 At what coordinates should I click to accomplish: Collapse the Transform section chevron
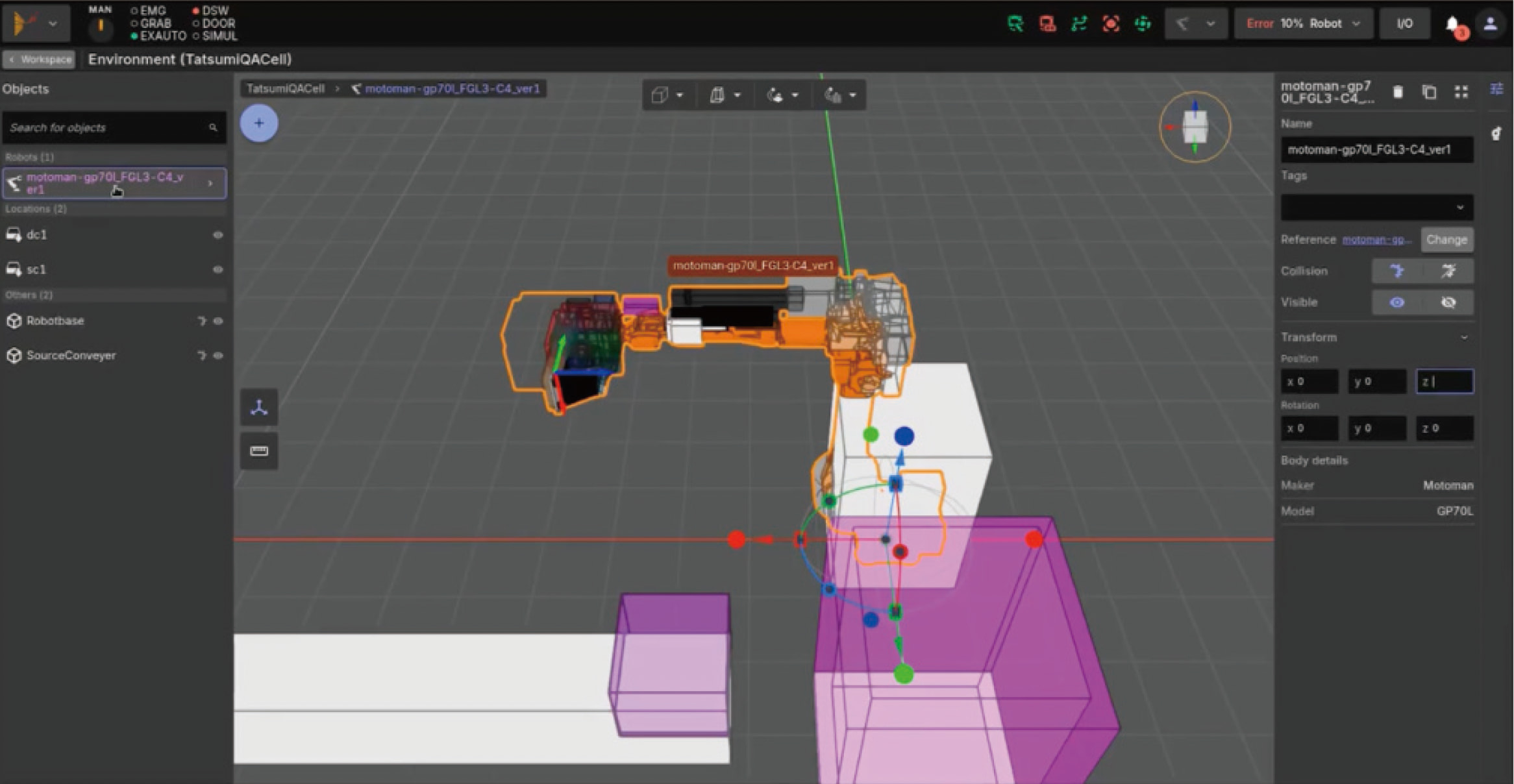(x=1464, y=337)
